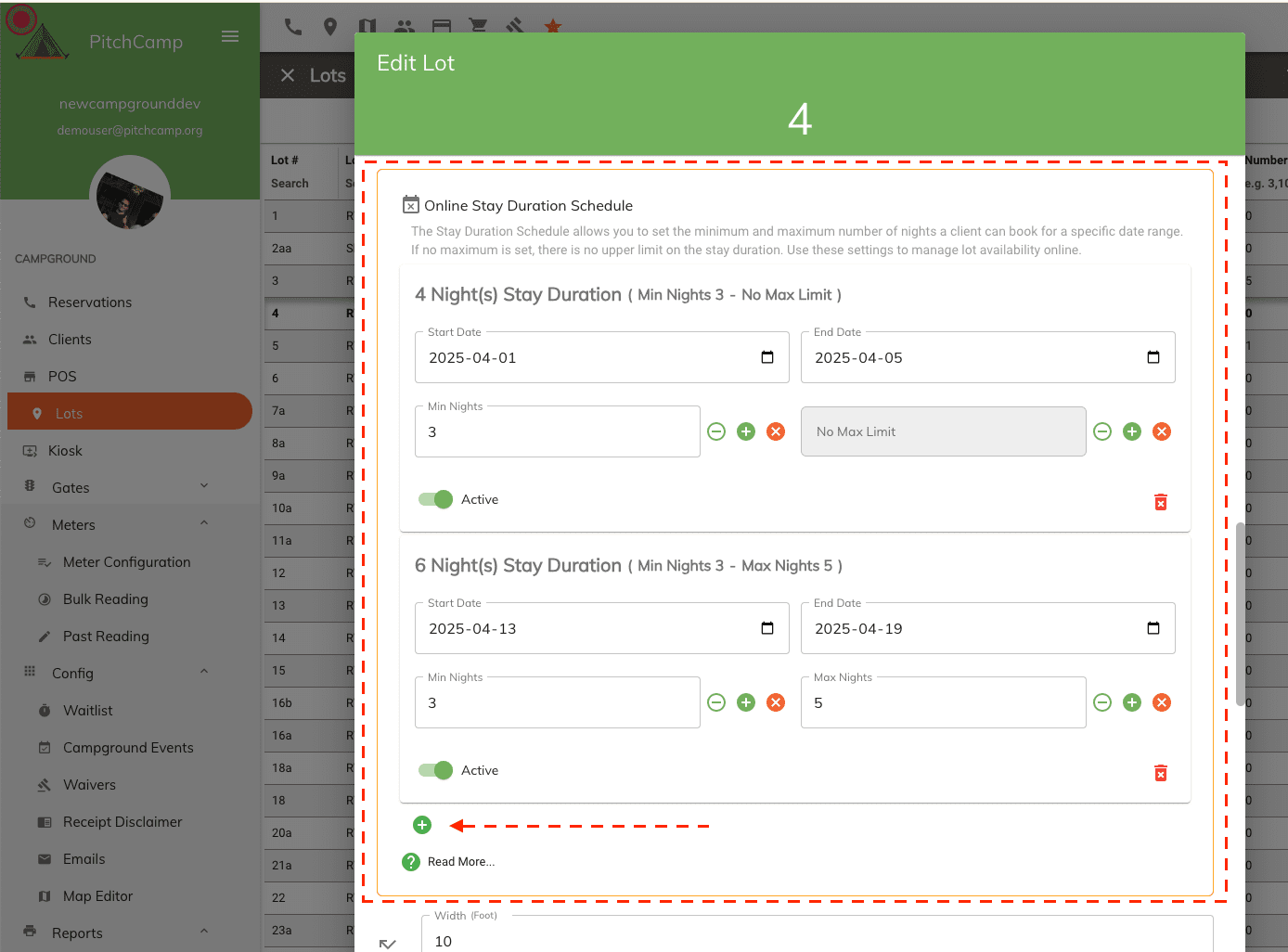Click the shopping cart icon in top toolbar
The image size is (1288, 952).
(479, 27)
